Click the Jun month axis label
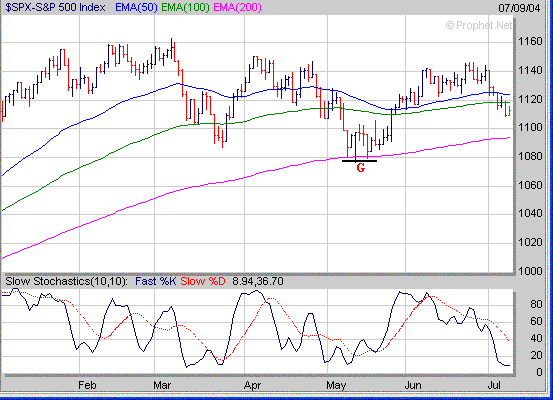Viewport: 553px width, 400px height. point(413,385)
